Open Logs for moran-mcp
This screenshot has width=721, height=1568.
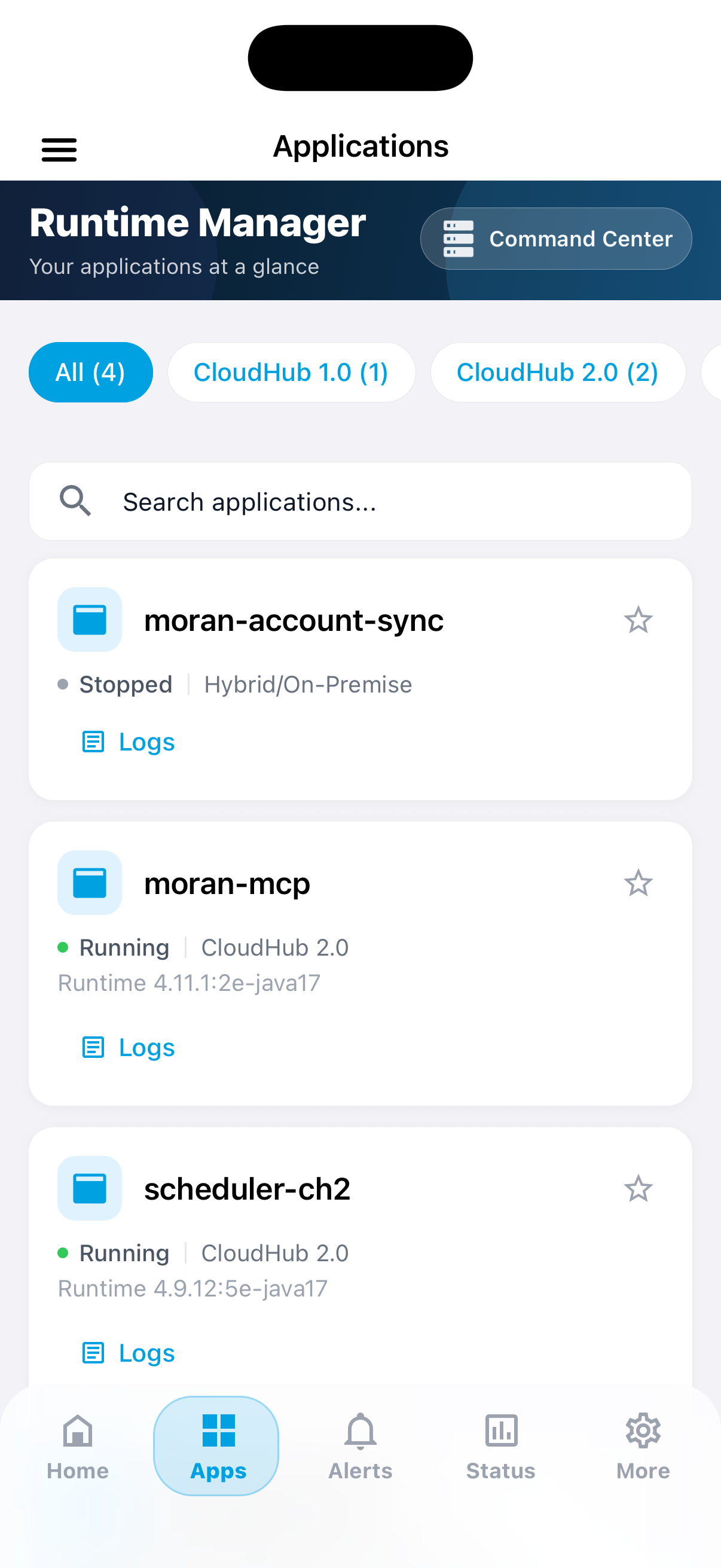tap(129, 1047)
